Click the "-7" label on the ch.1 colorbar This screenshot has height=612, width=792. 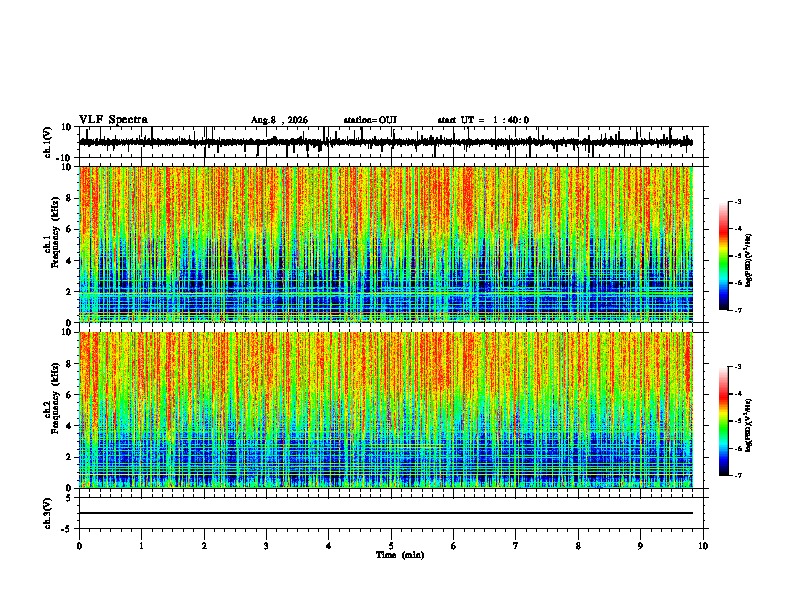[x=737, y=310]
